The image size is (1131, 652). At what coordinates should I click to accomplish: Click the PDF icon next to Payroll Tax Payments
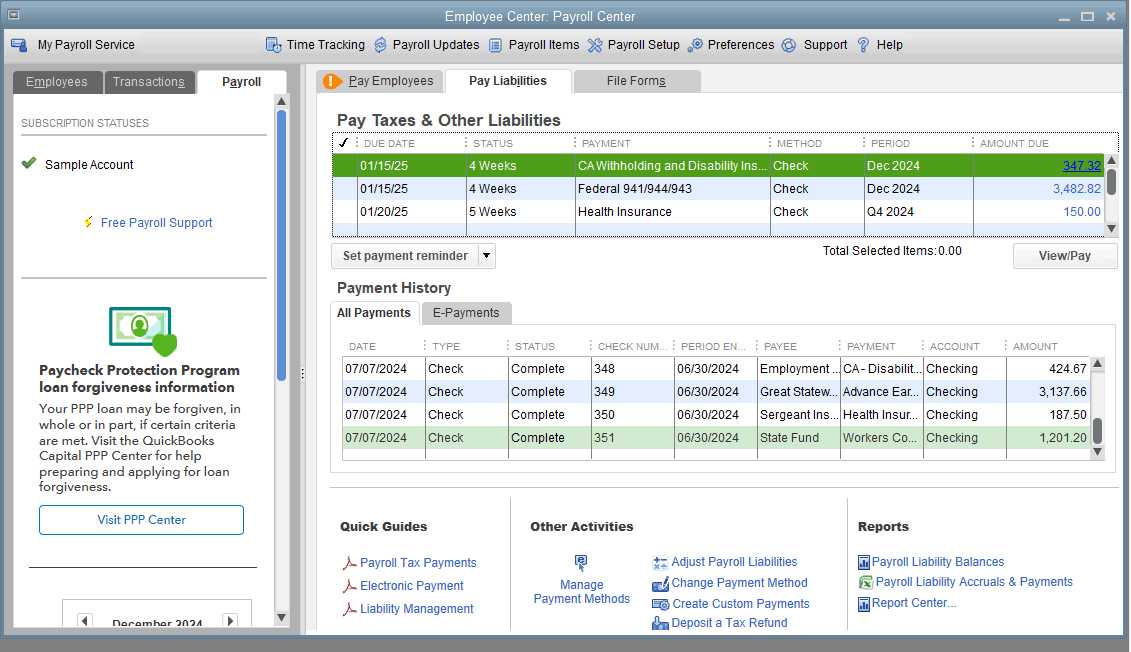coord(350,563)
